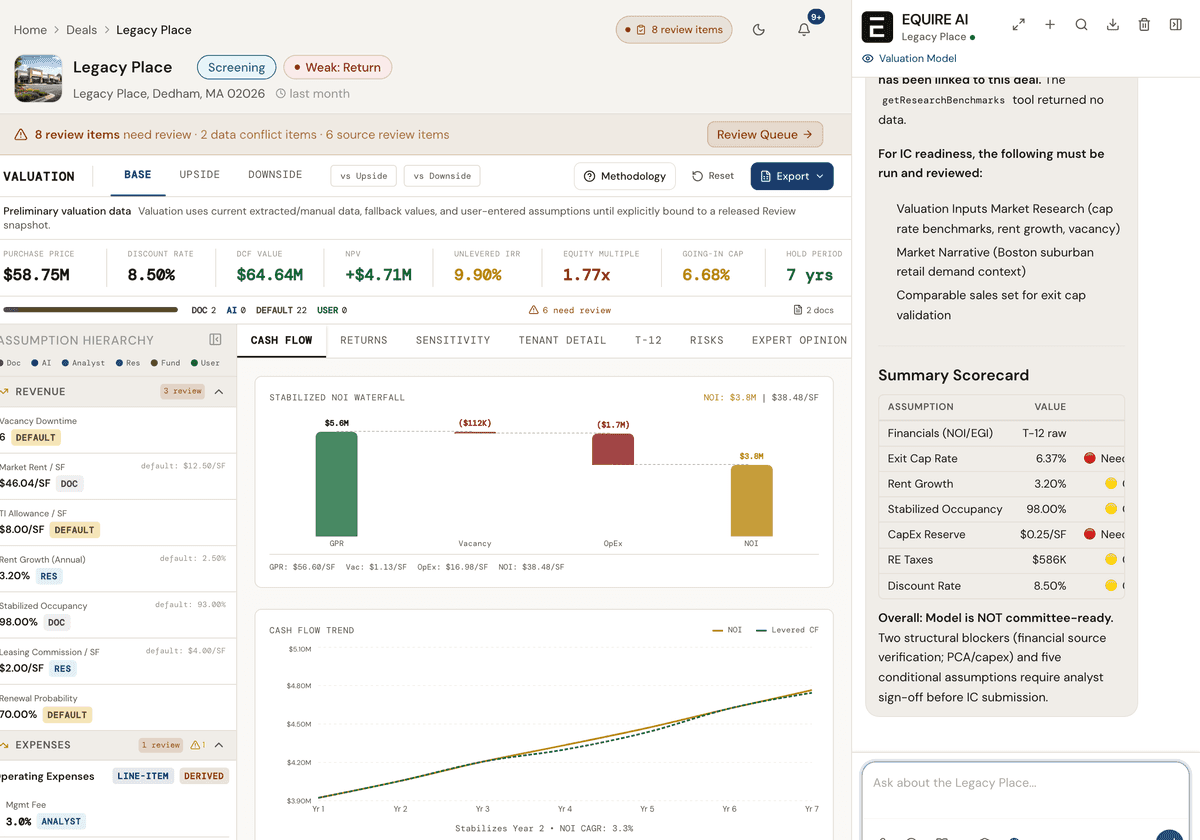The height and width of the screenshot is (840, 1200).
Task: Edit the Leasing Commission $2.00/SF value
Action: [22, 668]
